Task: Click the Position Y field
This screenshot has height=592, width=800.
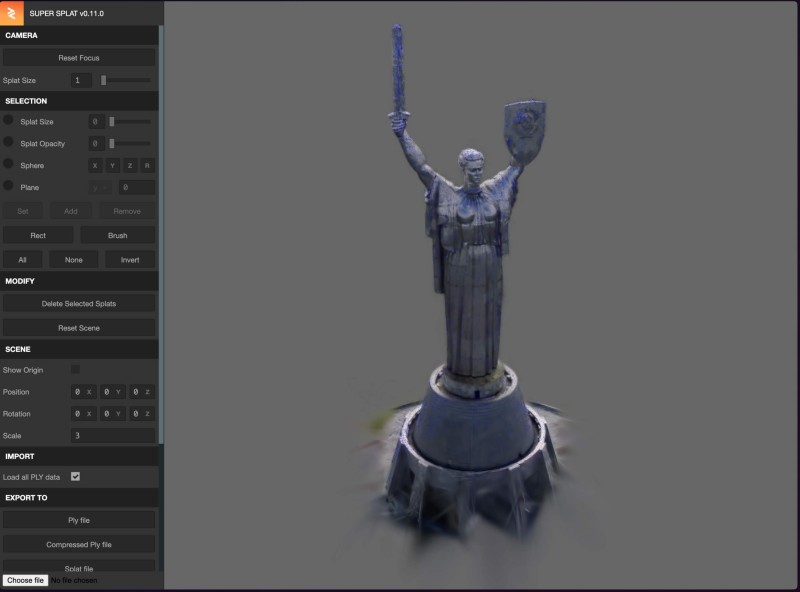Action: tap(112, 392)
